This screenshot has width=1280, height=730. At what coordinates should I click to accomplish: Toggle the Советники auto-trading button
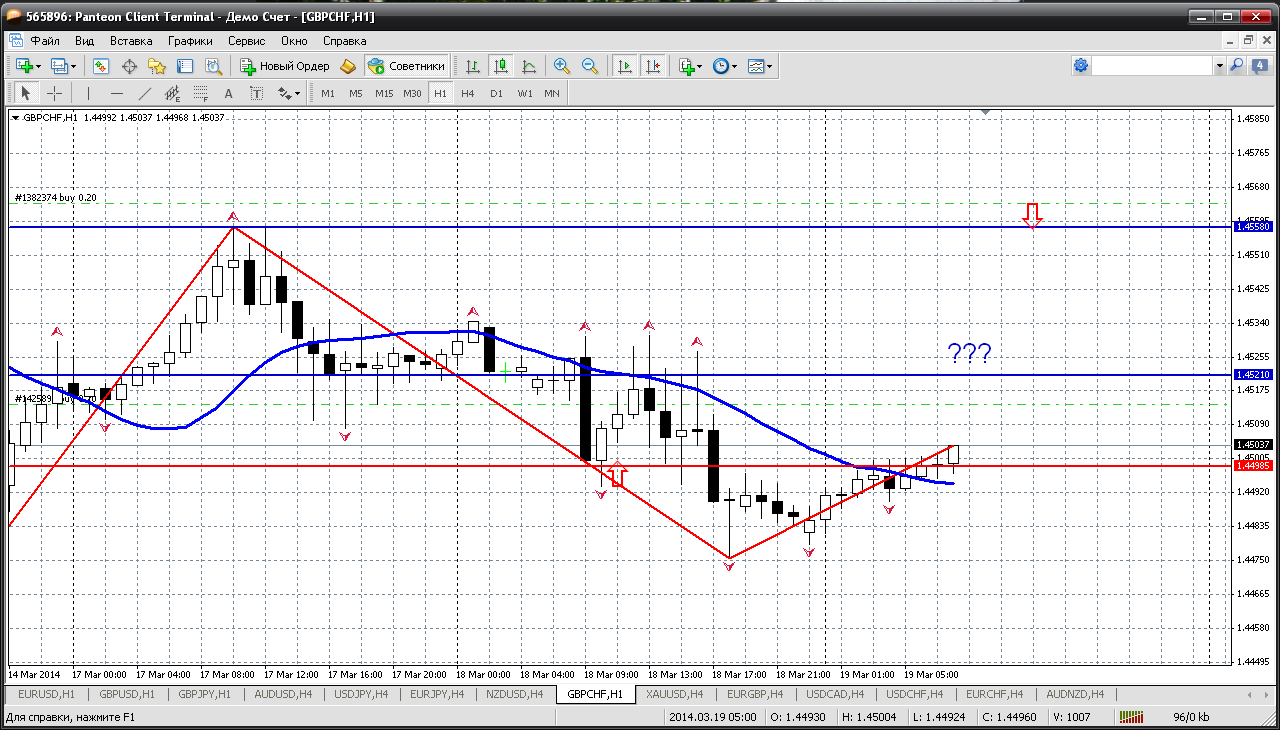click(x=406, y=66)
